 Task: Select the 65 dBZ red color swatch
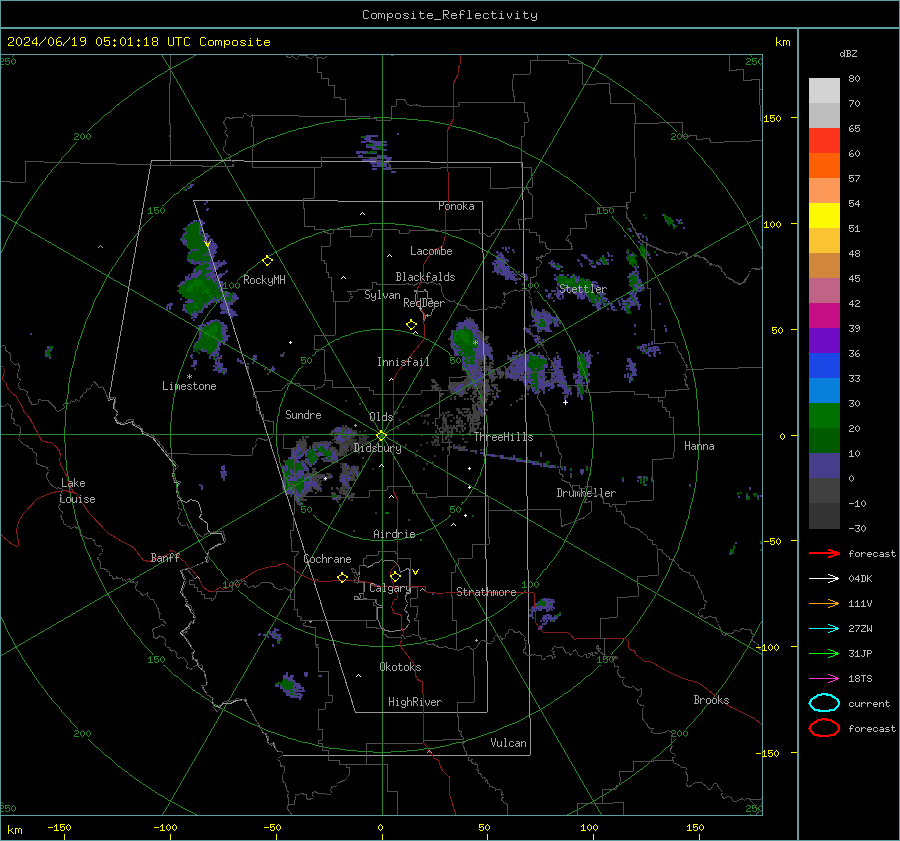tap(824, 140)
